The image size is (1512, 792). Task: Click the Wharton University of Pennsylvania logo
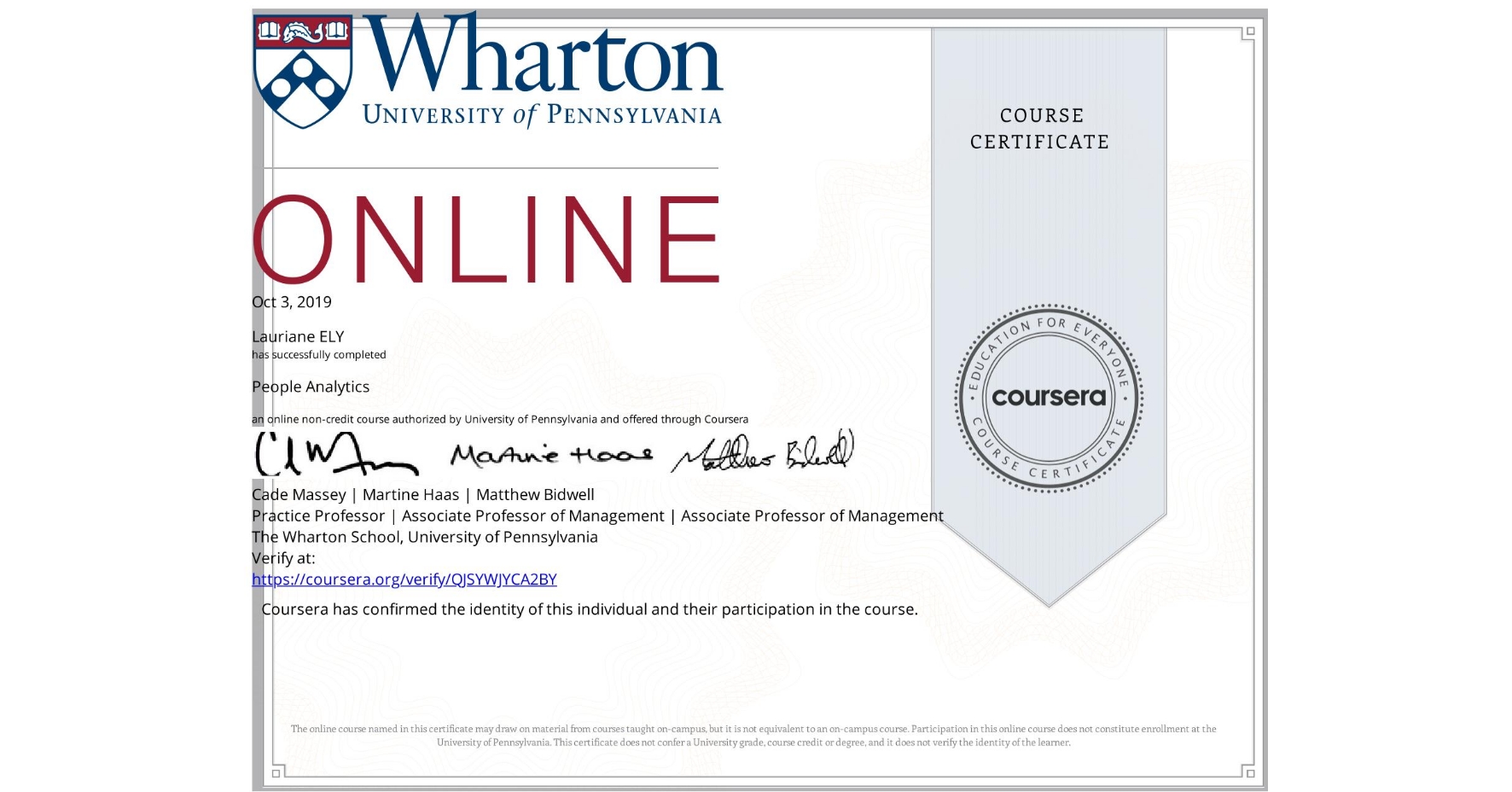(x=488, y=71)
